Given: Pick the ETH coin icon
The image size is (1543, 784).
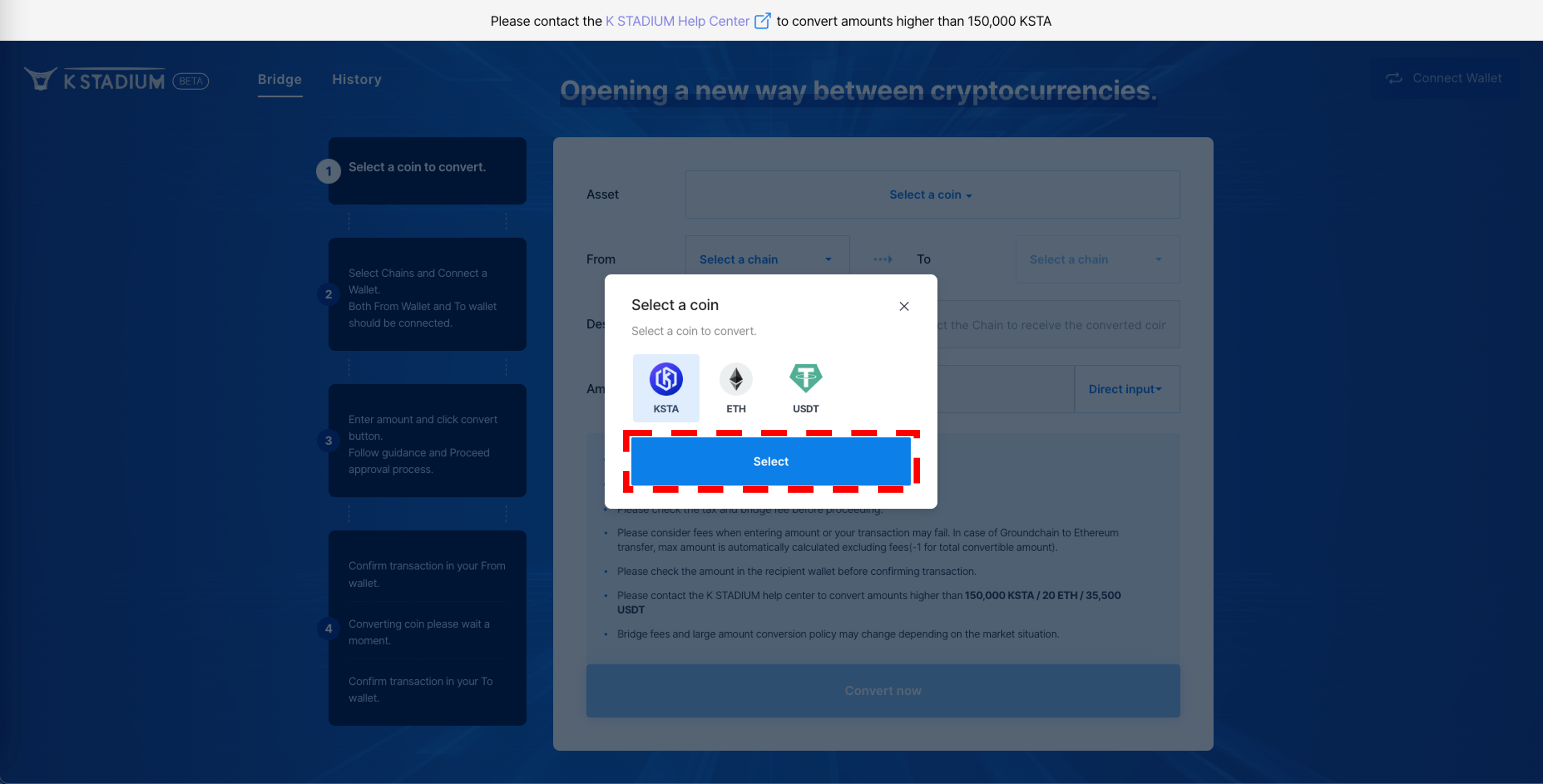Looking at the screenshot, I should (x=736, y=379).
